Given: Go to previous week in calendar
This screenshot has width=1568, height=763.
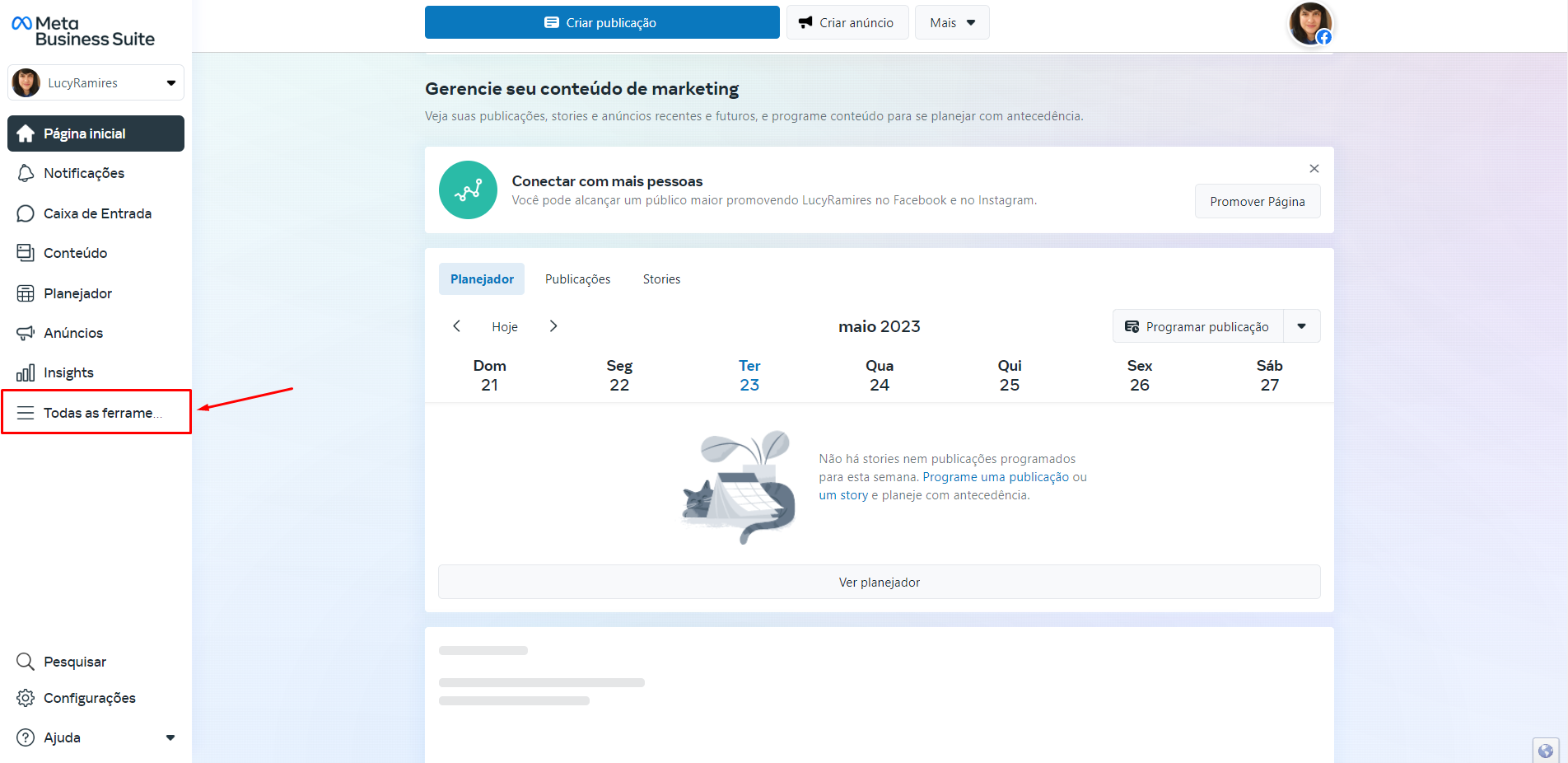Looking at the screenshot, I should 457,326.
